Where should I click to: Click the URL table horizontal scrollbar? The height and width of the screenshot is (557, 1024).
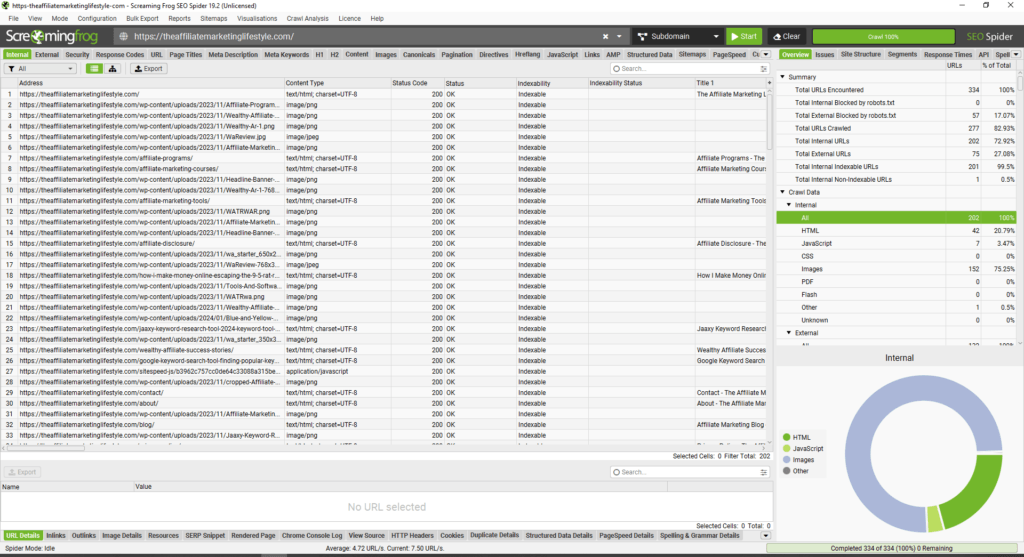(x=44, y=448)
